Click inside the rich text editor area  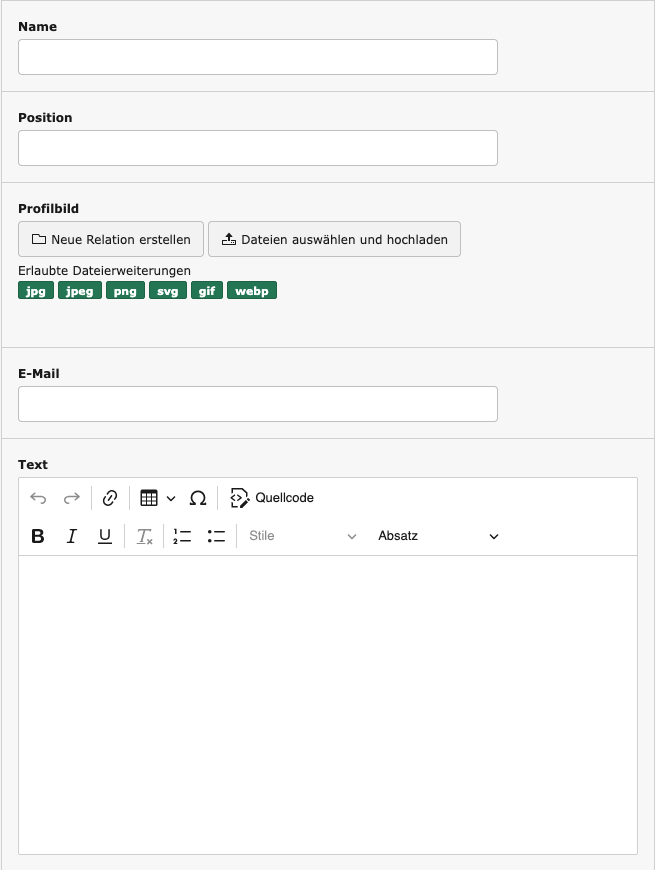coord(328,700)
